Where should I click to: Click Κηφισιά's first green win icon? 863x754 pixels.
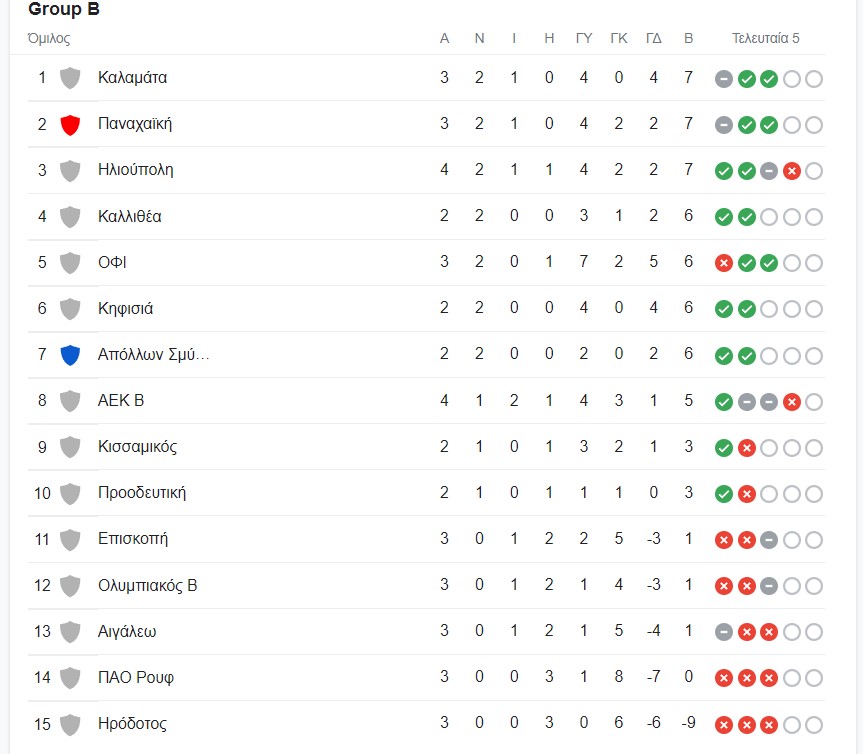(x=724, y=310)
